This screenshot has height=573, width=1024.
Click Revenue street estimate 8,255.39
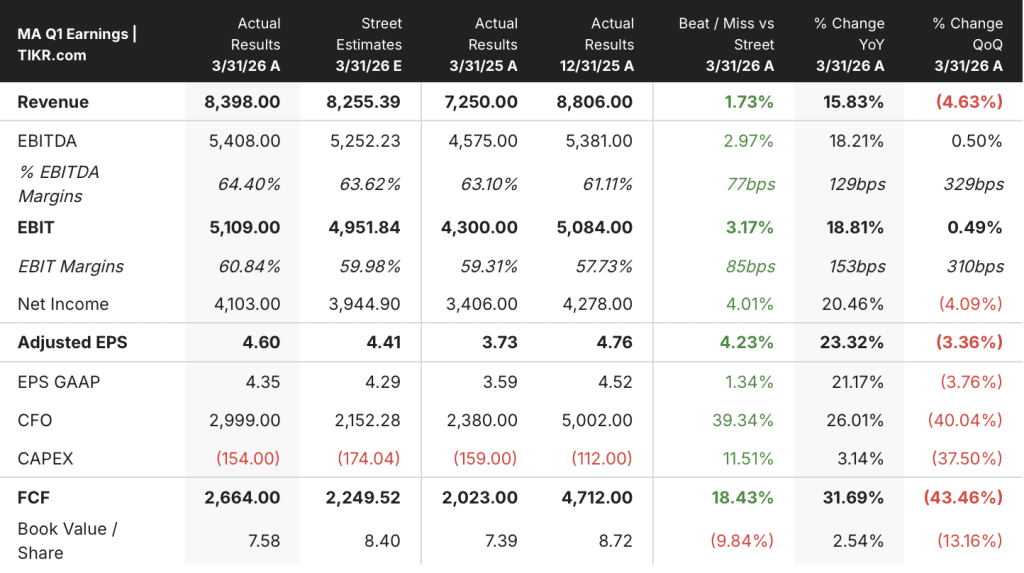point(363,102)
